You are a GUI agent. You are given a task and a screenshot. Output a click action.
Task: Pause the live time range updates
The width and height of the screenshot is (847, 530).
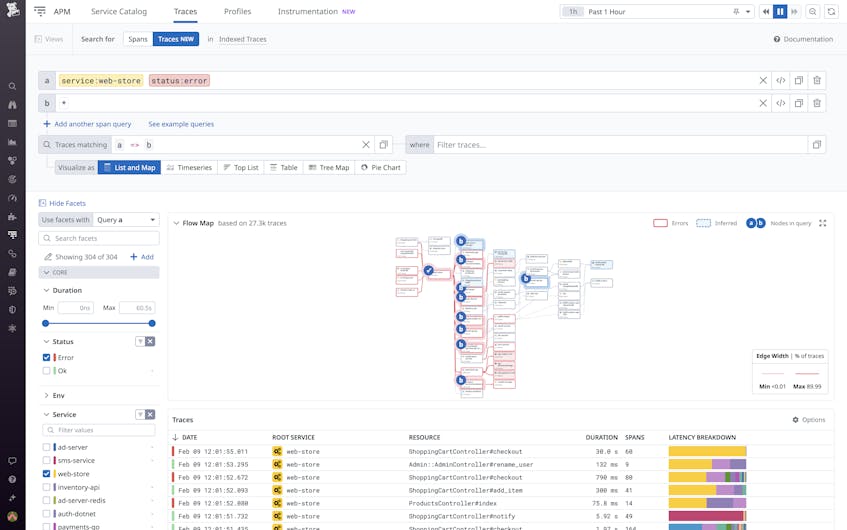(780, 12)
